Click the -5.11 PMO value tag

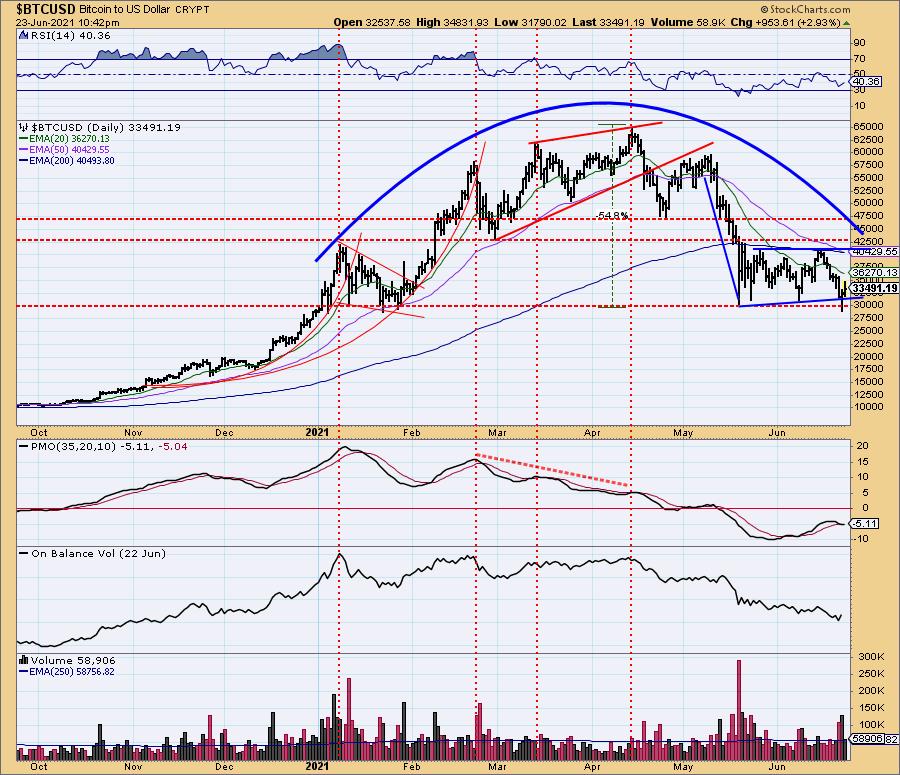pyautogui.click(x=866, y=524)
